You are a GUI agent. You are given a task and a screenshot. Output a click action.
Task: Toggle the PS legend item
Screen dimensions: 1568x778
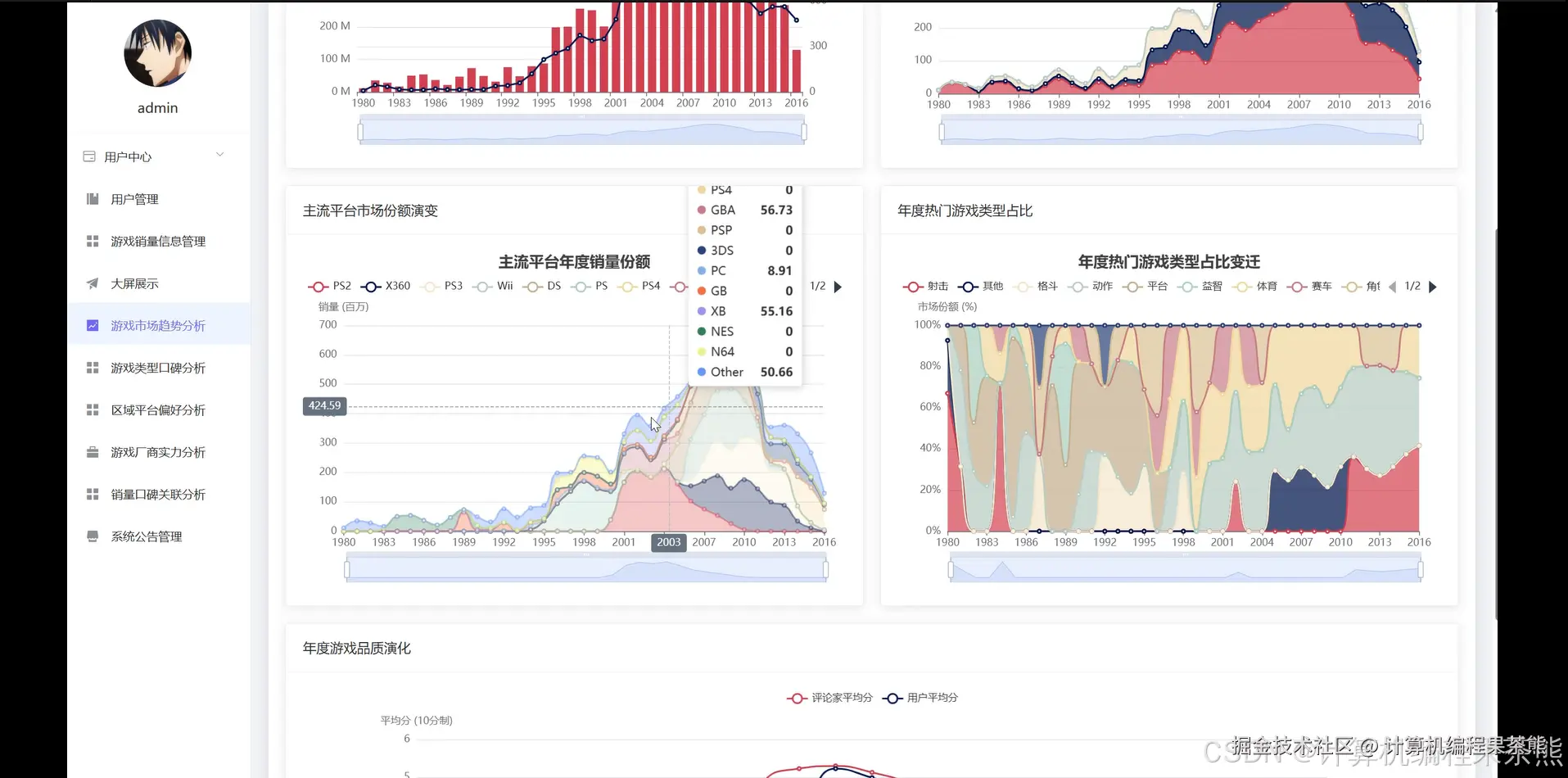(x=590, y=286)
